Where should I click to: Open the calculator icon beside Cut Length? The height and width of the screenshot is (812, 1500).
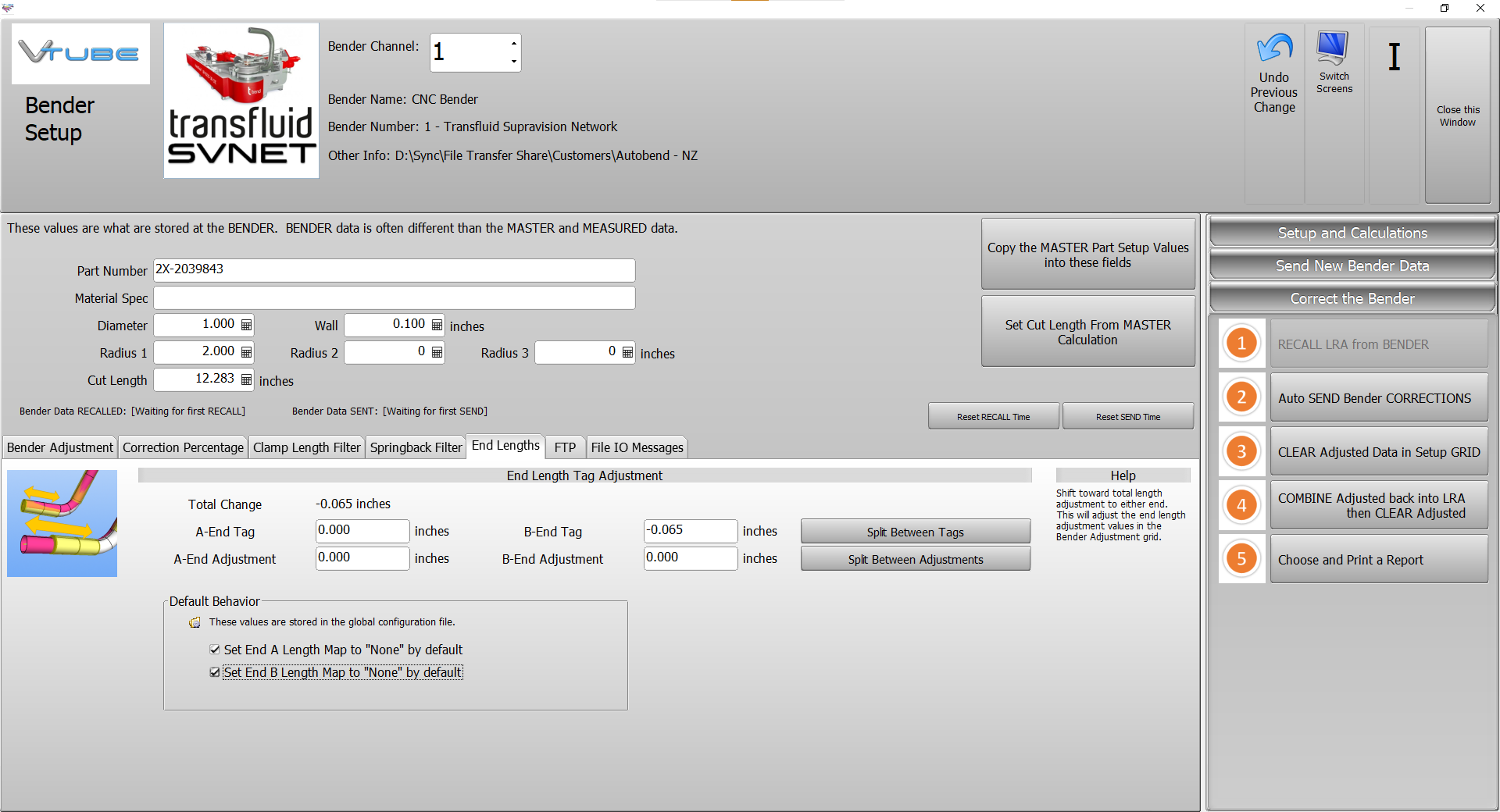[x=247, y=379]
